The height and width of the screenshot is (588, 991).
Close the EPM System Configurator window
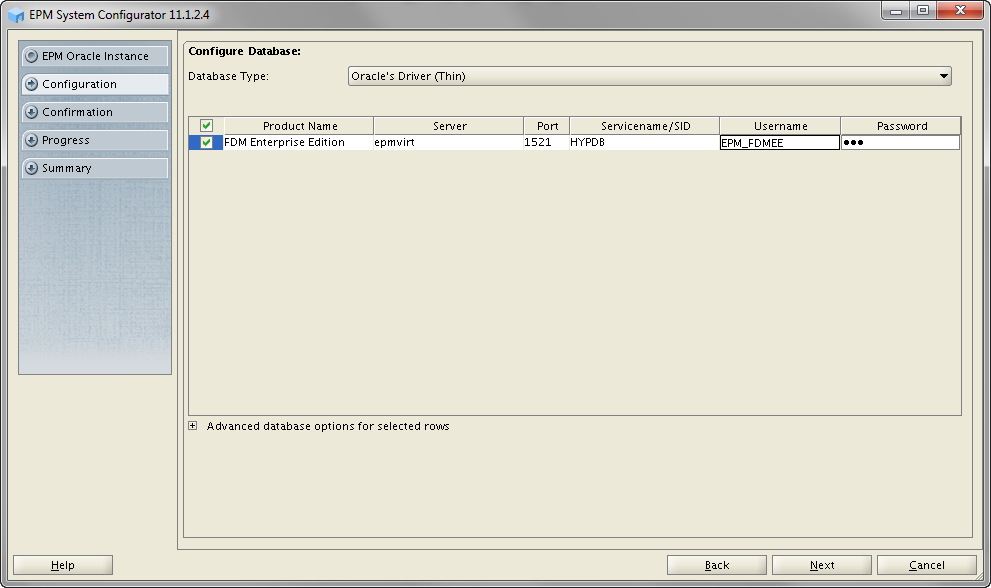point(961,11)
